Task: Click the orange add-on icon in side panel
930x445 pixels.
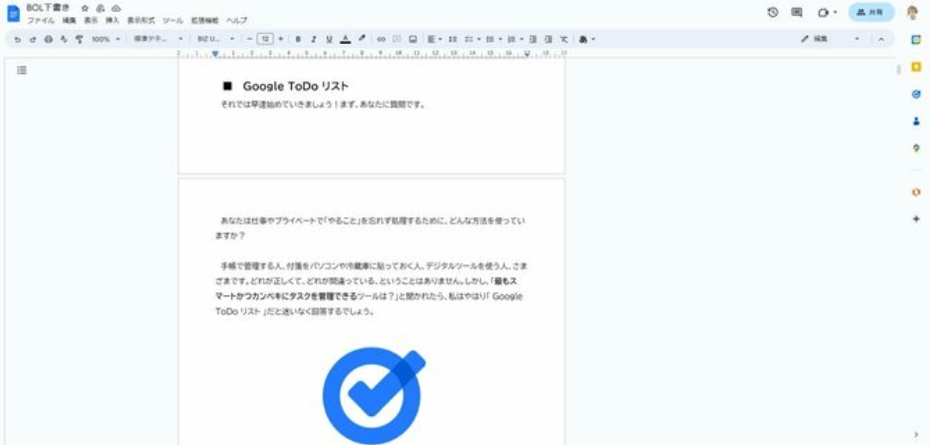Action: (x=916, y=192)
